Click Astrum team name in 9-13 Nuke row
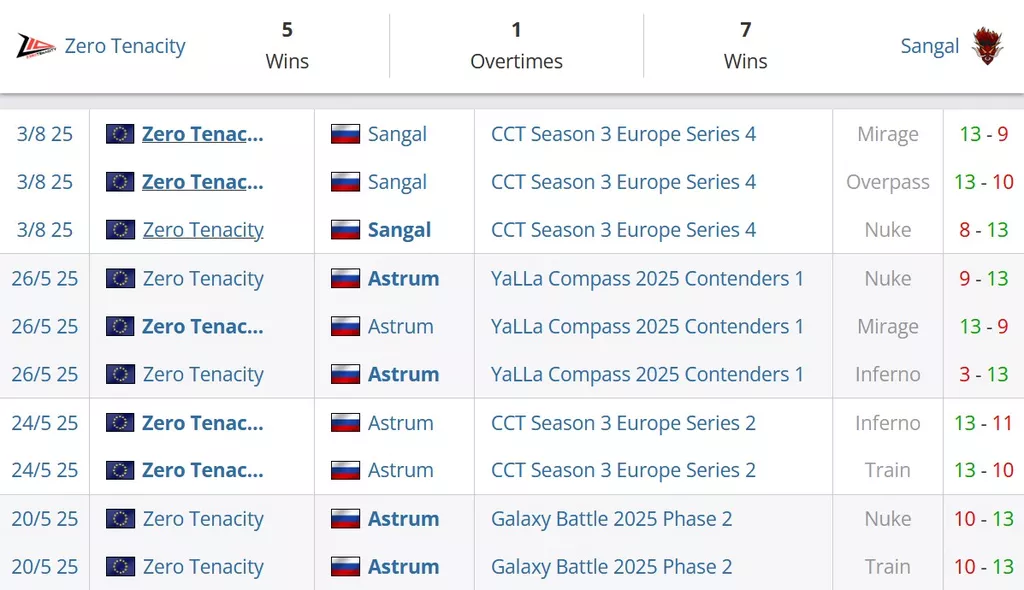The height and width of the screenshot is (590, 1024). (403, 278)
